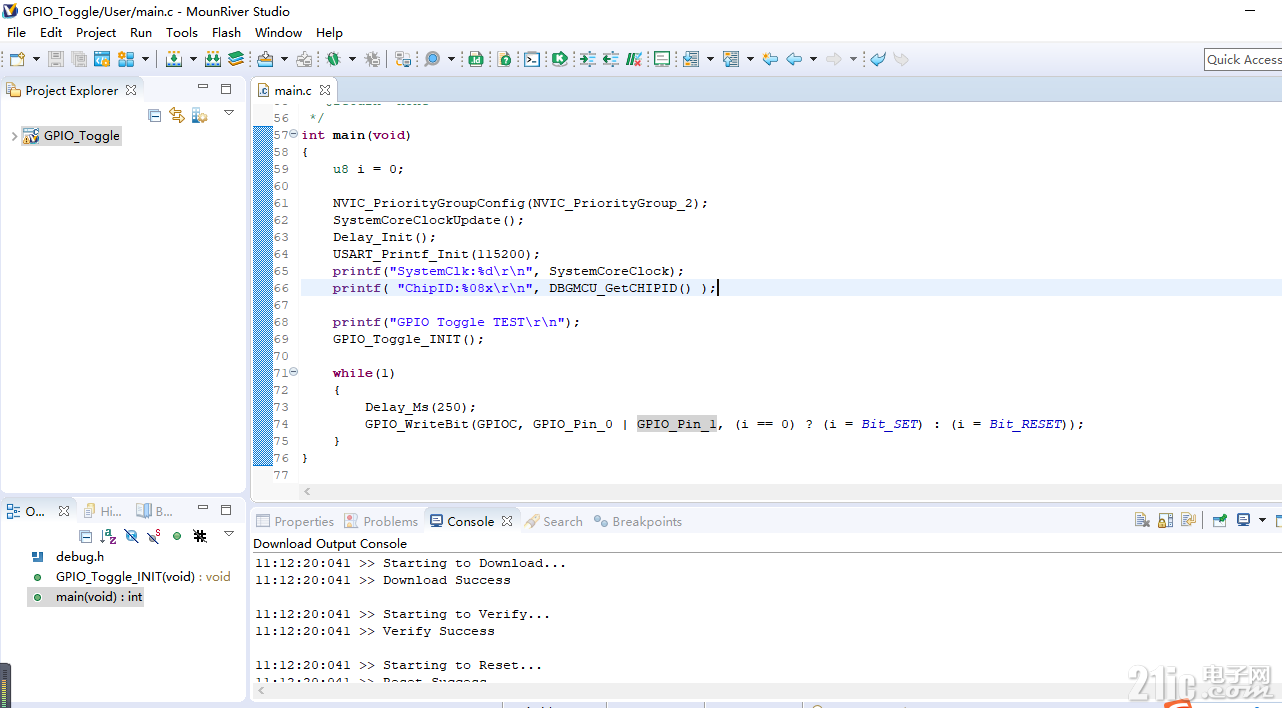This screenshot has height=708, width=1282.
Task: Go to last edit location arrow
Action: (770, 59)
